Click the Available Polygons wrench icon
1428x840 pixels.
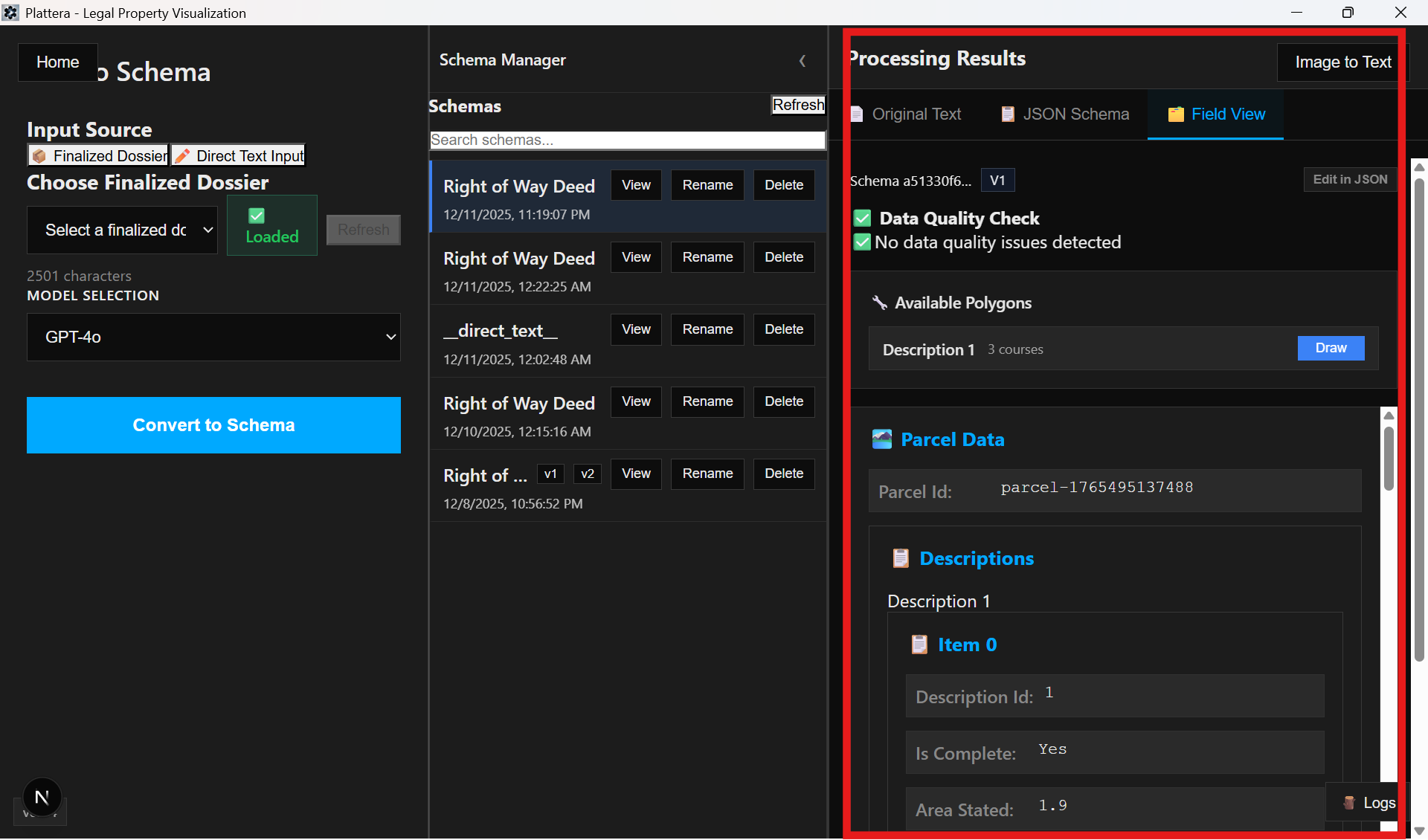pyautogui.click(x=881, y=303)
